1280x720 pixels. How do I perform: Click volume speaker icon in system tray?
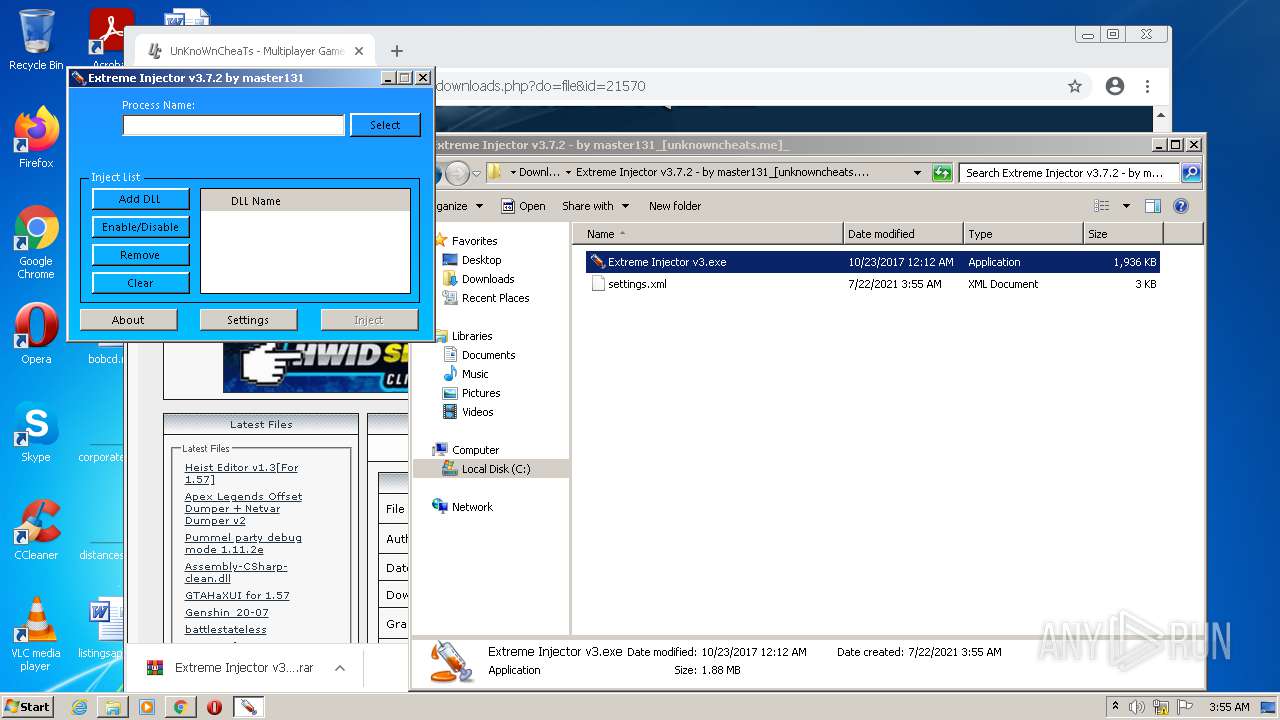[1137, 707]
